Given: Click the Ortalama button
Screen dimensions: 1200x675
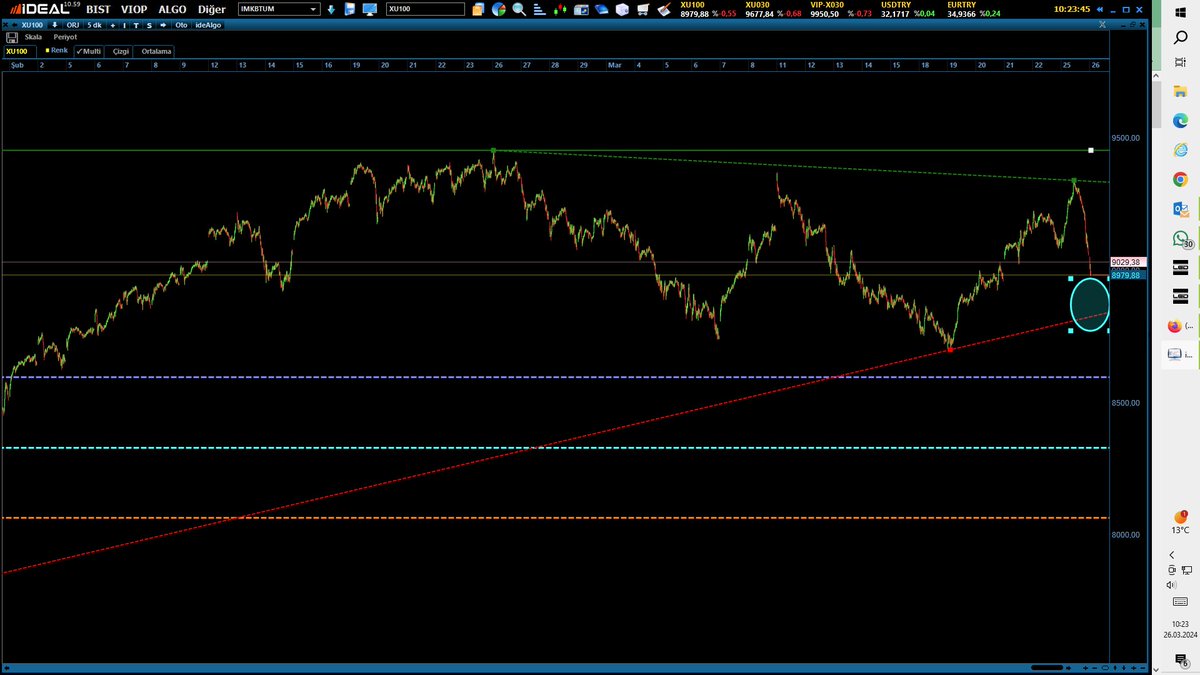Looking at the screenshot, I should tap(156, 51).
